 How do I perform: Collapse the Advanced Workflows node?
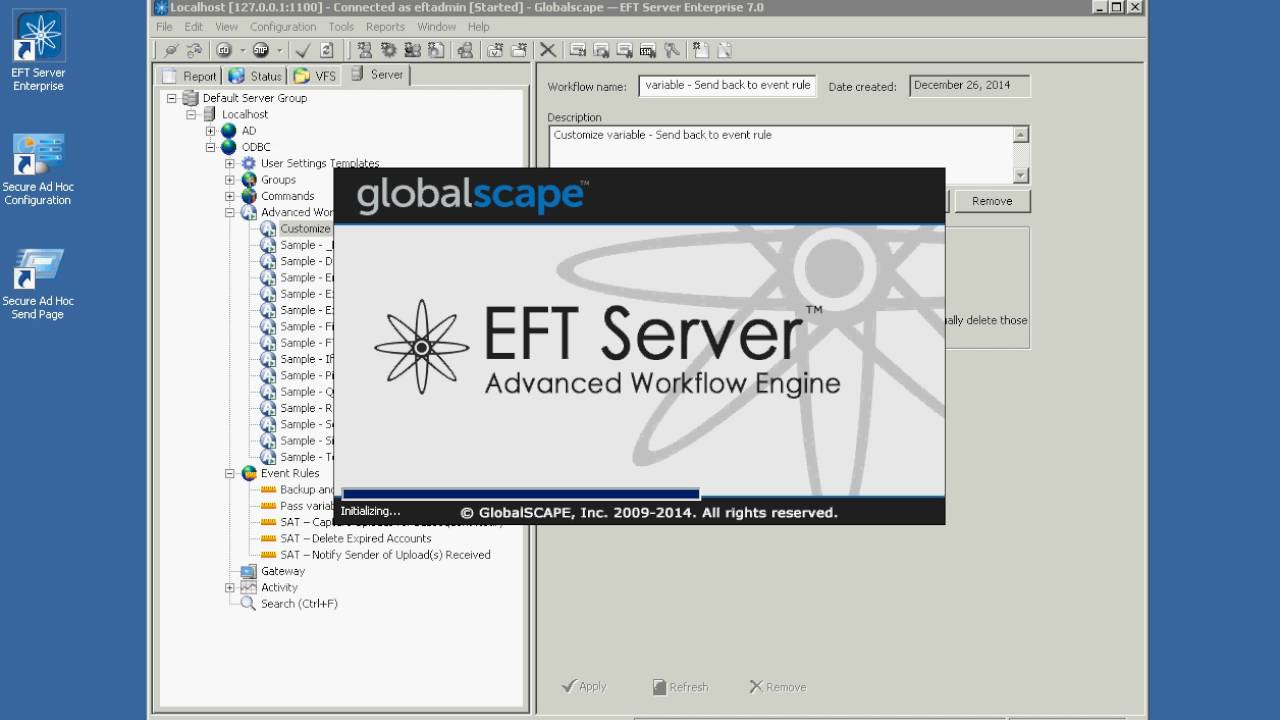[x=230, y=212]
